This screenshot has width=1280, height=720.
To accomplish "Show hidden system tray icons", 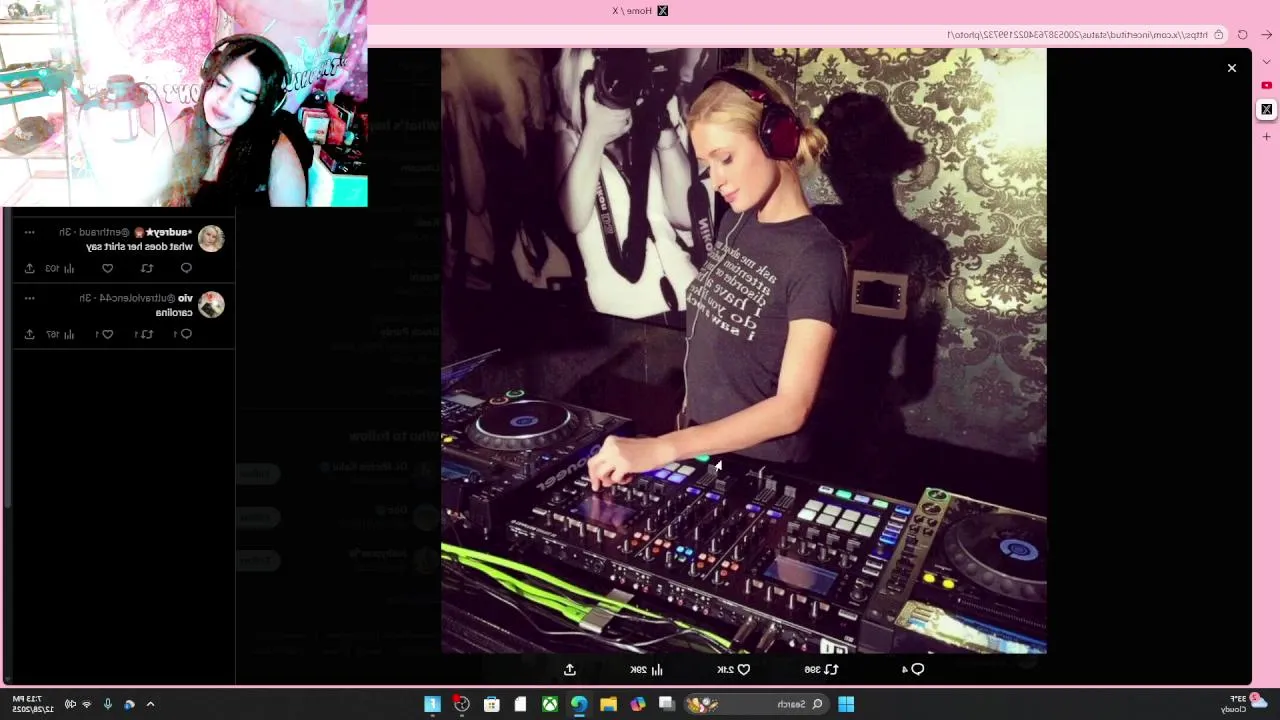I will click(151, 704).
